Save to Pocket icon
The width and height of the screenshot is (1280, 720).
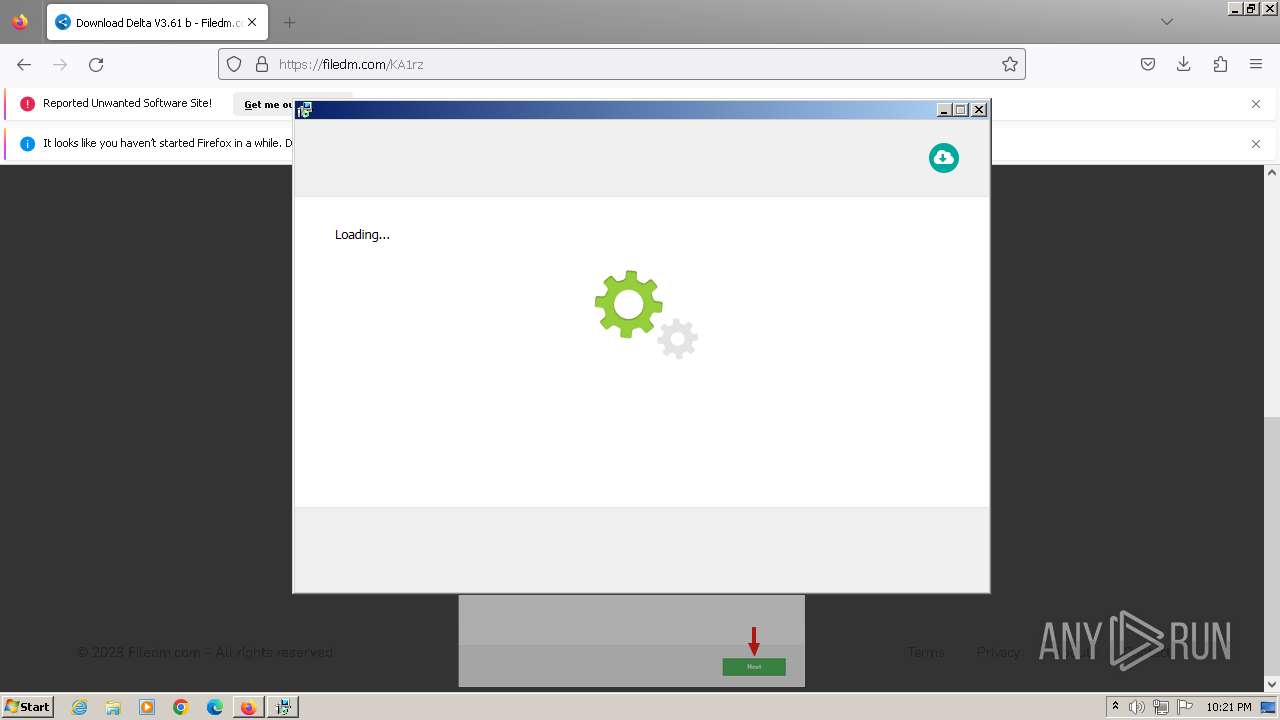pyautogui.click(x=1148, y=64)
